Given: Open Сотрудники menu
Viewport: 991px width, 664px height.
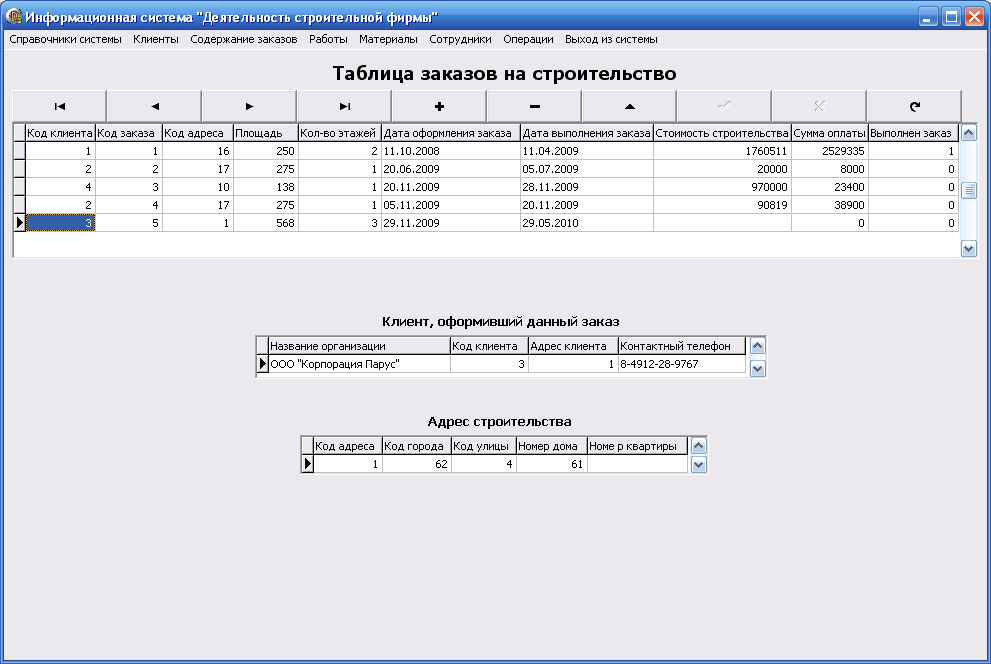Looking at the screenshot, I should click(x=460, y=39).
